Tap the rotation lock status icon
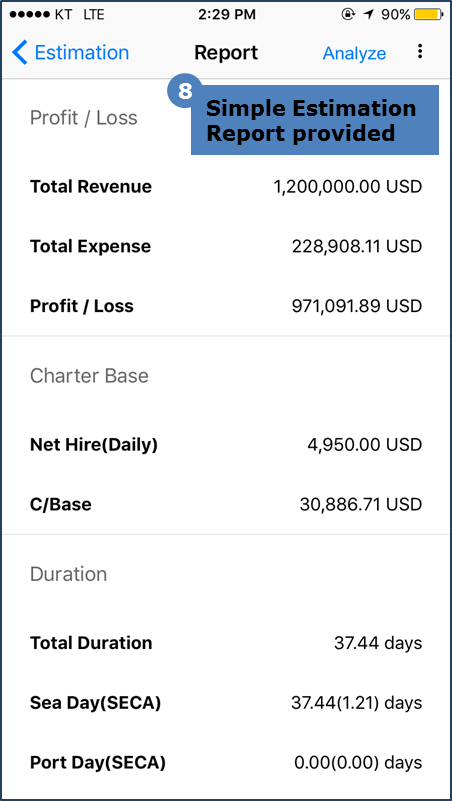Viewport: 452px width, 801px height. tap(348, 15)
